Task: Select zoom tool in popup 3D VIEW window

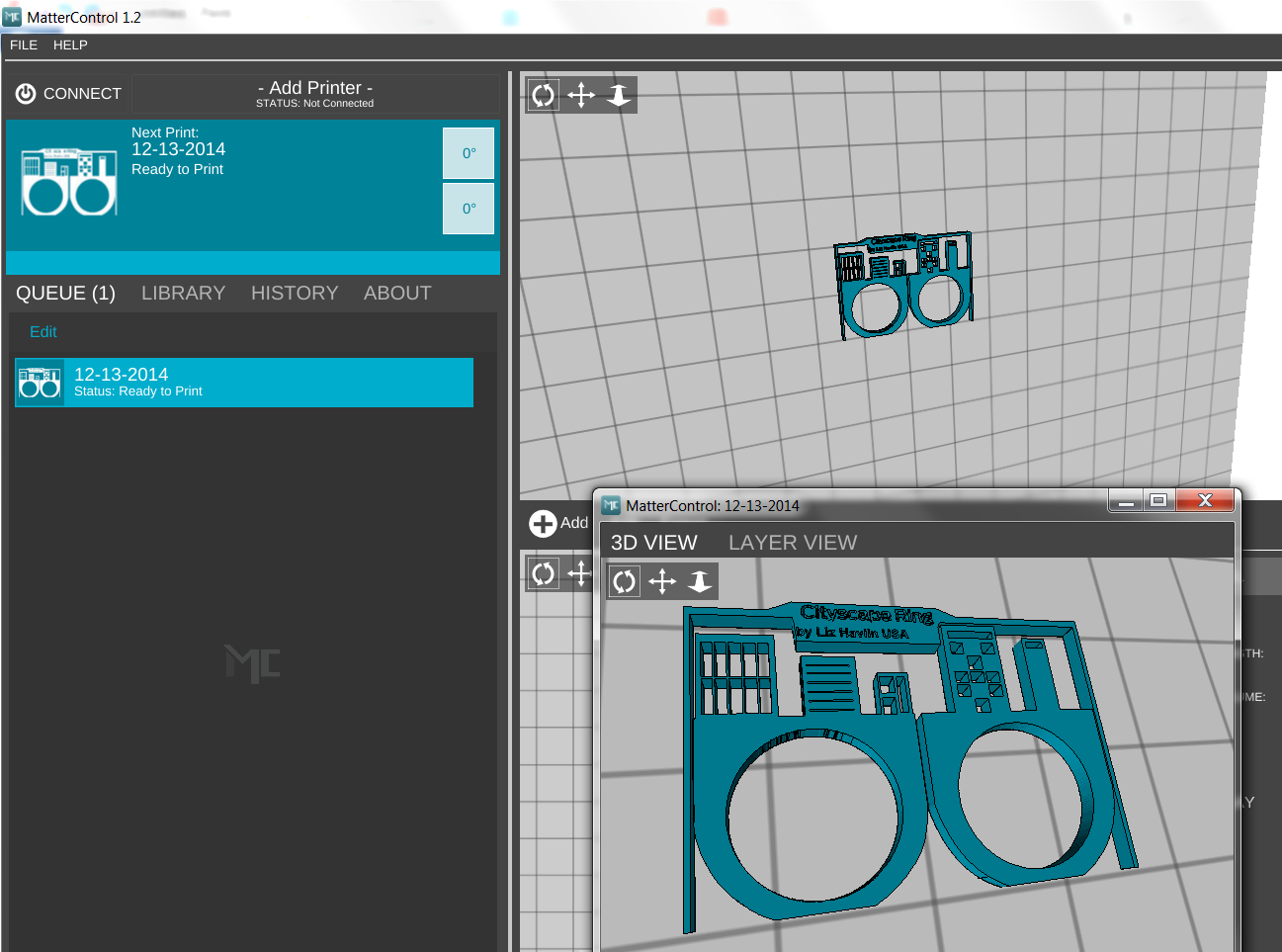Action: pyautogui.click(x=700, y=581)
